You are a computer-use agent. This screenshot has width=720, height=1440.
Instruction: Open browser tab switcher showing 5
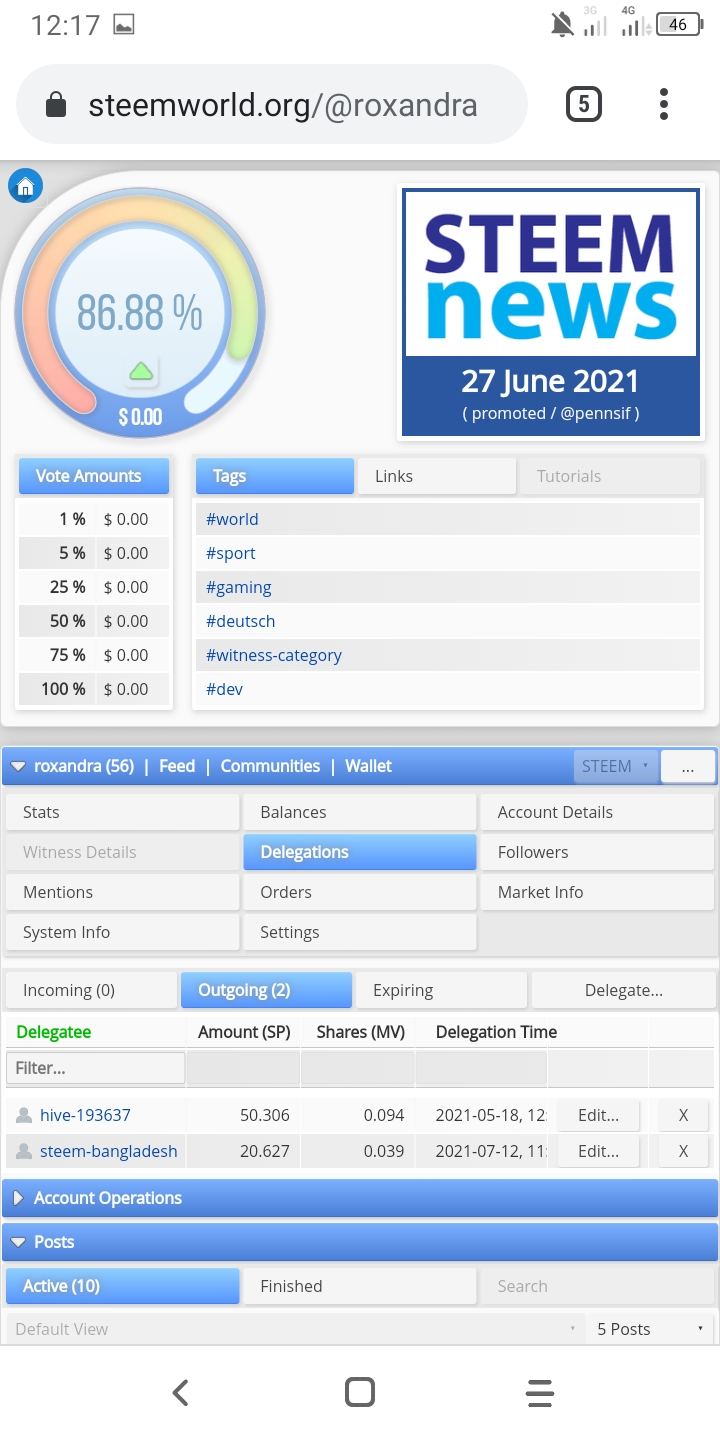[584, 104]
